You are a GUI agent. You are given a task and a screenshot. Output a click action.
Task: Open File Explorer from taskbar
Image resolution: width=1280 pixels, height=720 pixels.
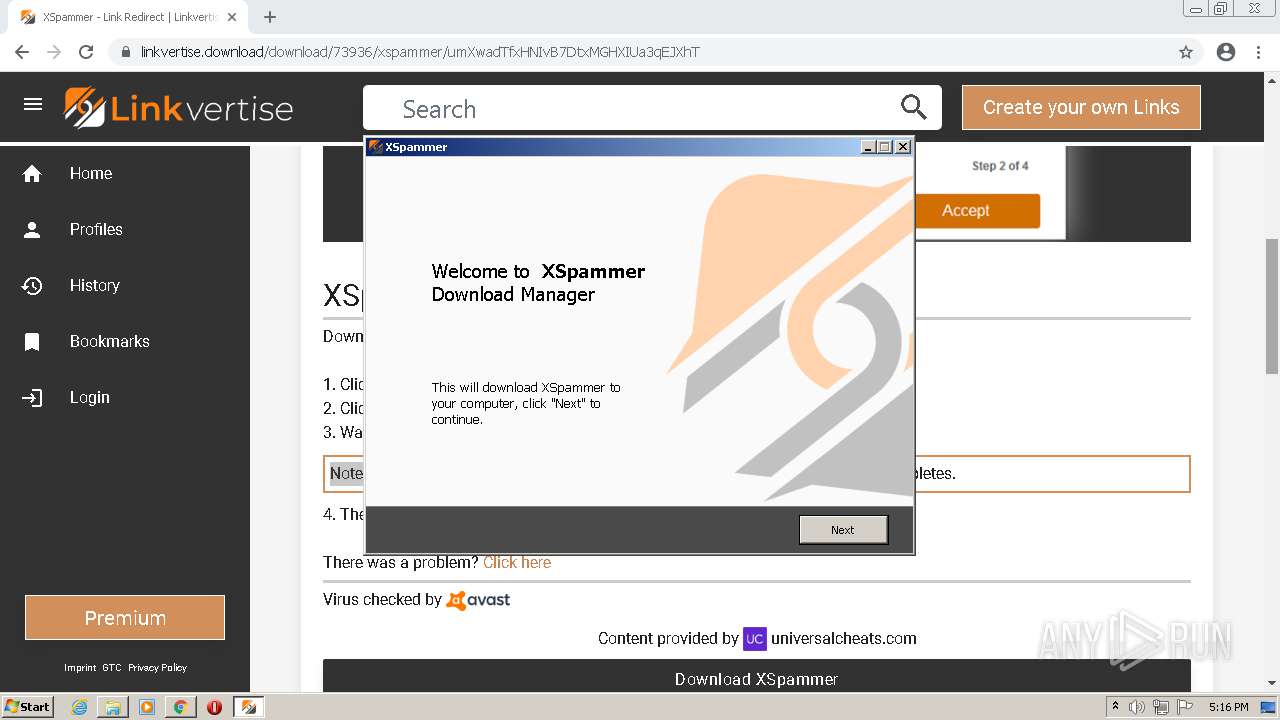[x=113, y=707]
